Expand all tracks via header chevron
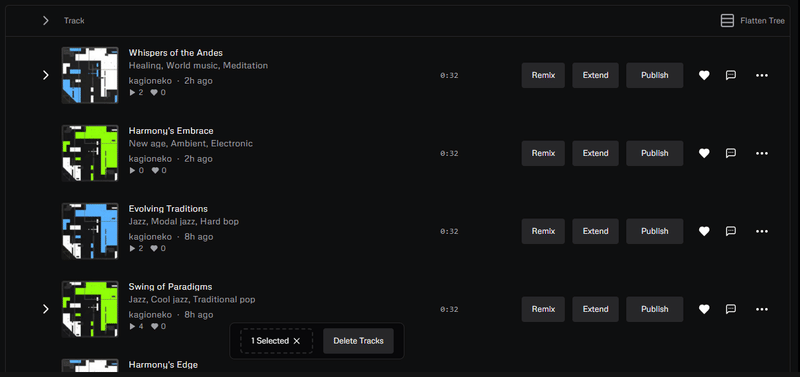The width and height of the screenshot is (800, 377). pyautogui.click(x=46, y=21)
